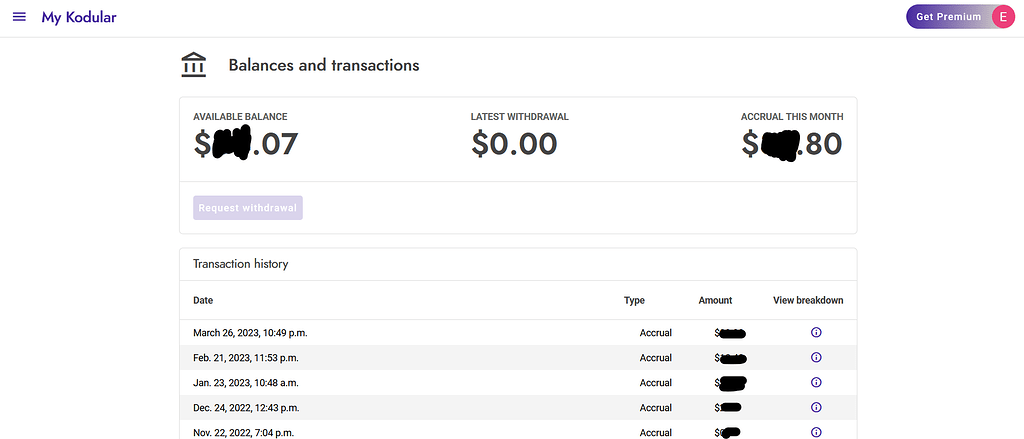Image resolution: width=1024 pixels, height=439 pixels.
Task: Select the March 26, 2023, 10:49 p.m. date
Action: 250,333
